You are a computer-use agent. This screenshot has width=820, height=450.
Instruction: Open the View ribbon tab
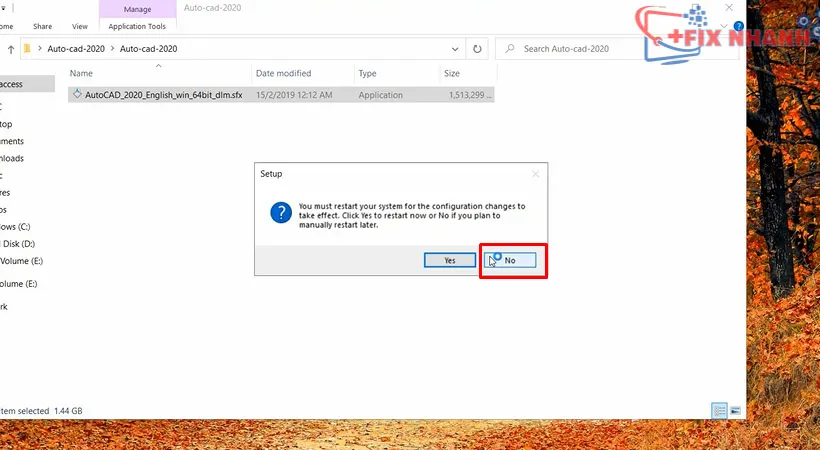click(79, 26)
